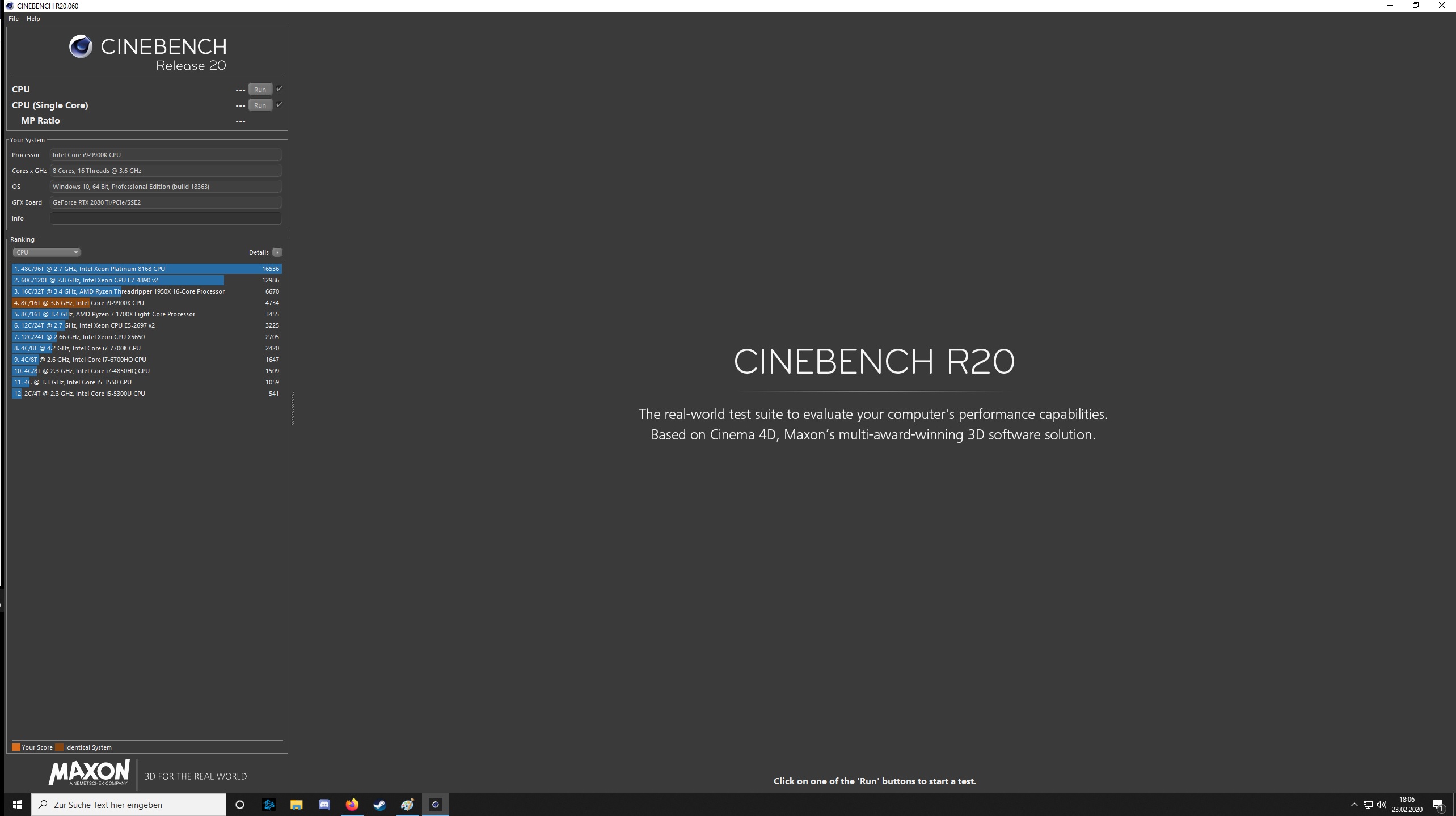Screen dimensions: 1456x816
Task: Click the orange Your Score legend swatch
Action: [16, 747]
